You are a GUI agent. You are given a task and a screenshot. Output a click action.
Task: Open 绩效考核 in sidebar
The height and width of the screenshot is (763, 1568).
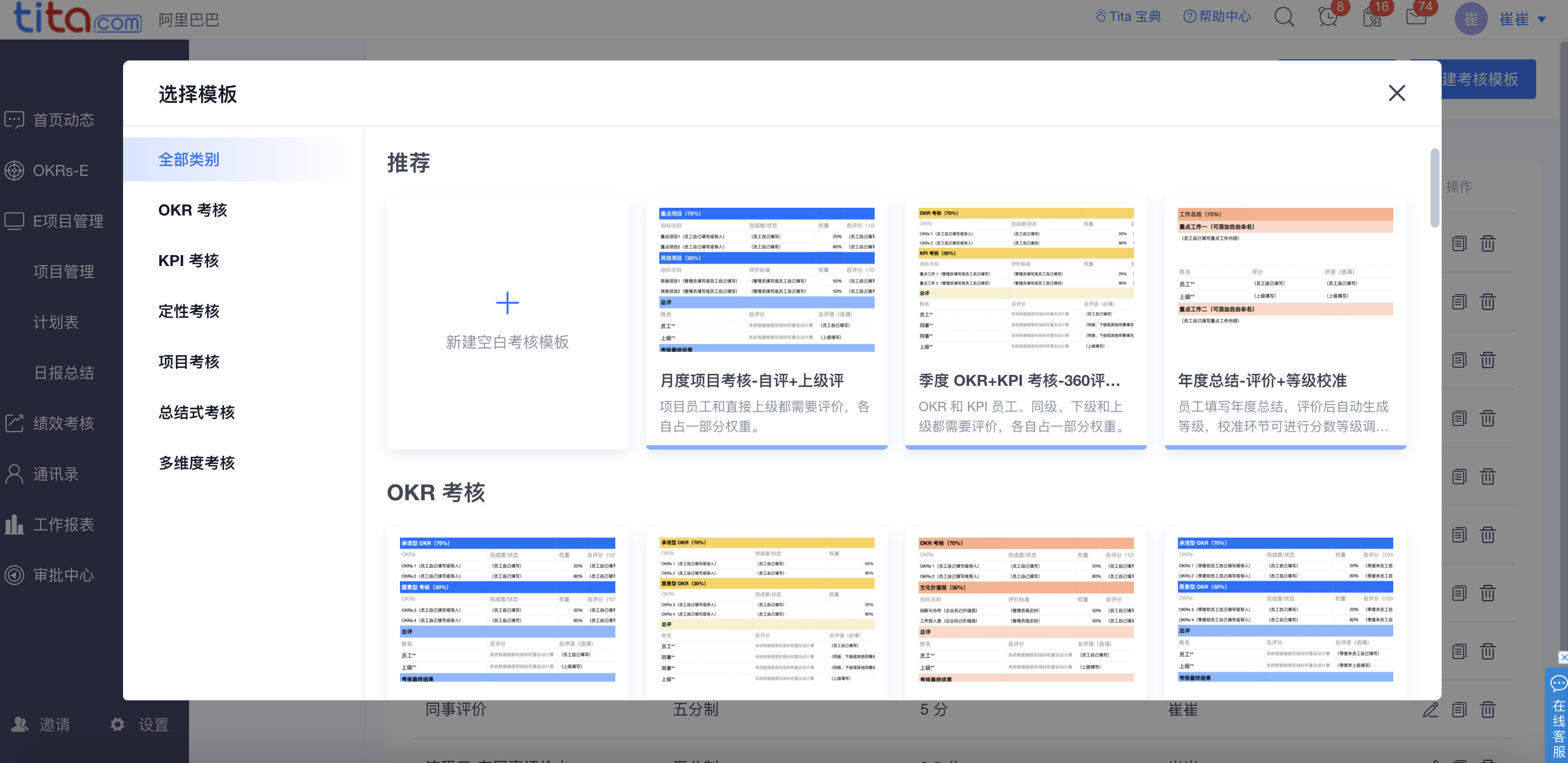(x=63, y=423)
